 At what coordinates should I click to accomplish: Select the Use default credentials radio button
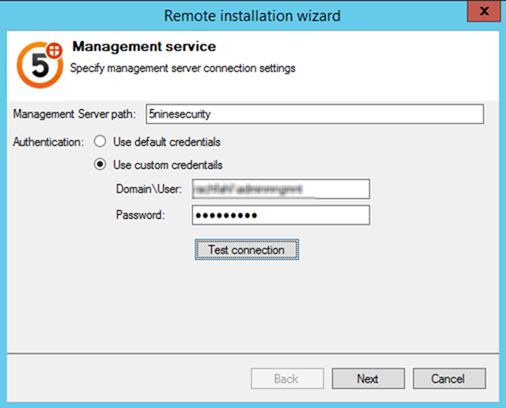(100, 142)
